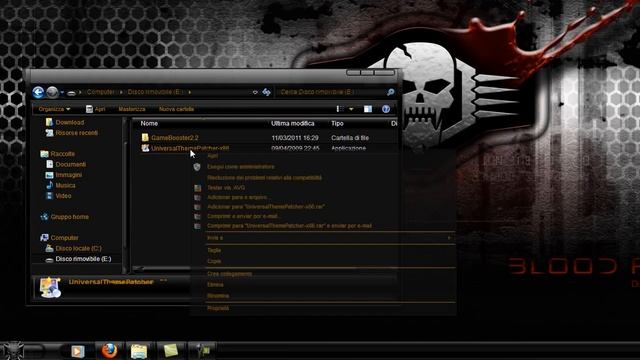Change the view with the view icon
Screen dimensions: 640x360
pos(340,109)
